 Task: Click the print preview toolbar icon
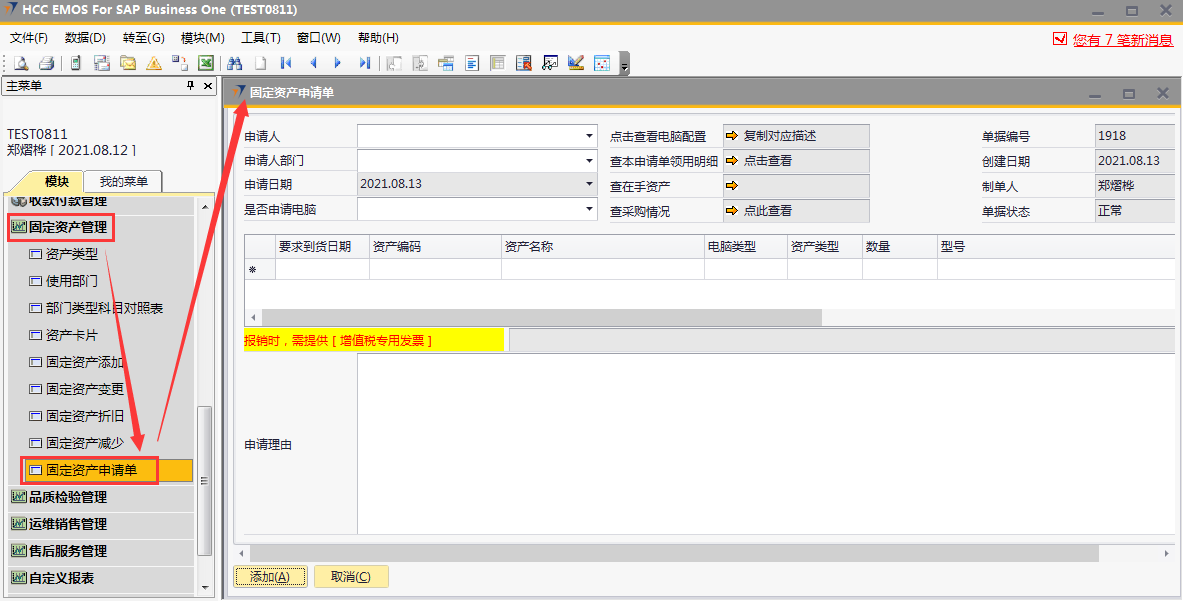(20, 63)
